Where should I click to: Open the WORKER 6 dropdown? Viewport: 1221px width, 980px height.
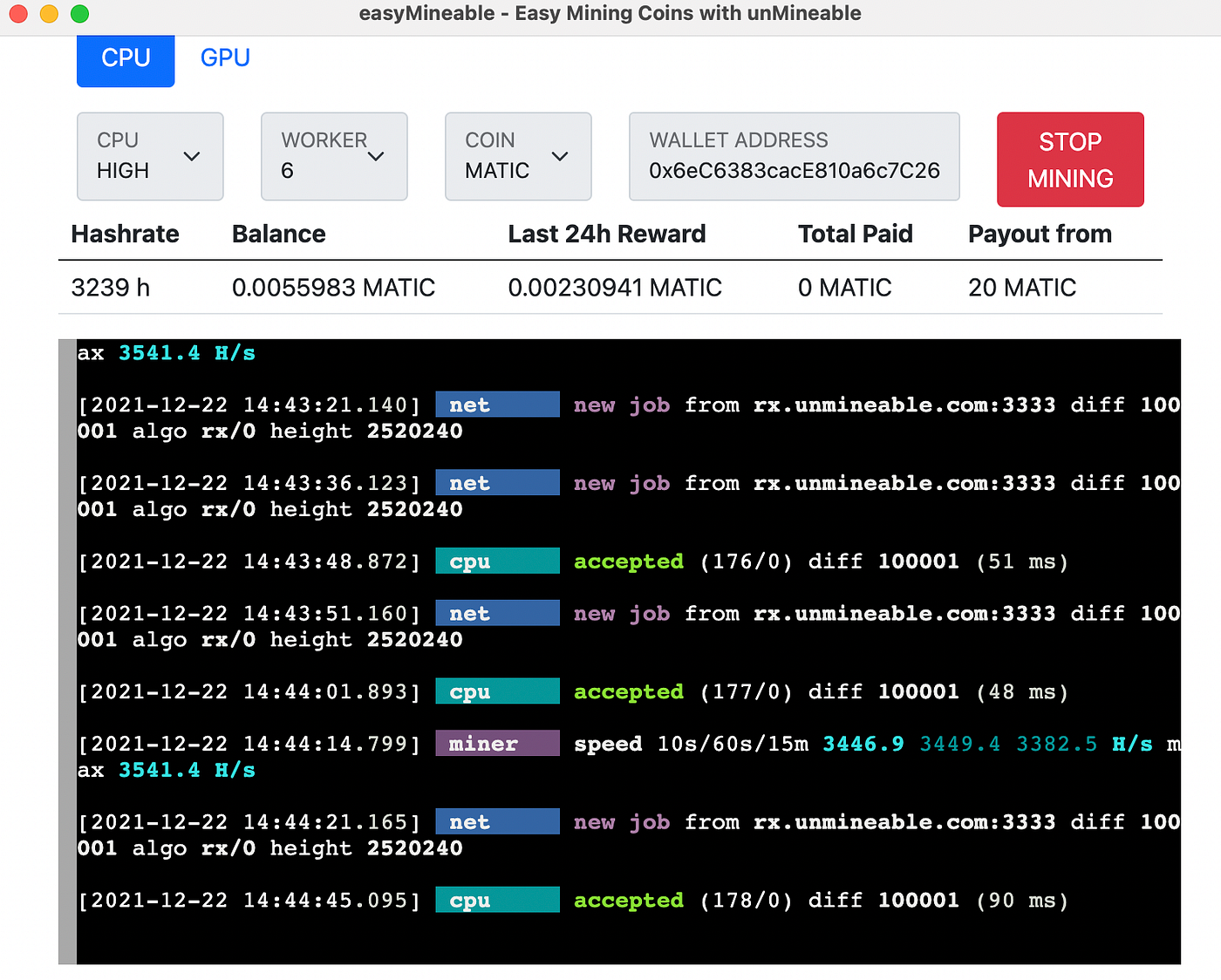334,156
